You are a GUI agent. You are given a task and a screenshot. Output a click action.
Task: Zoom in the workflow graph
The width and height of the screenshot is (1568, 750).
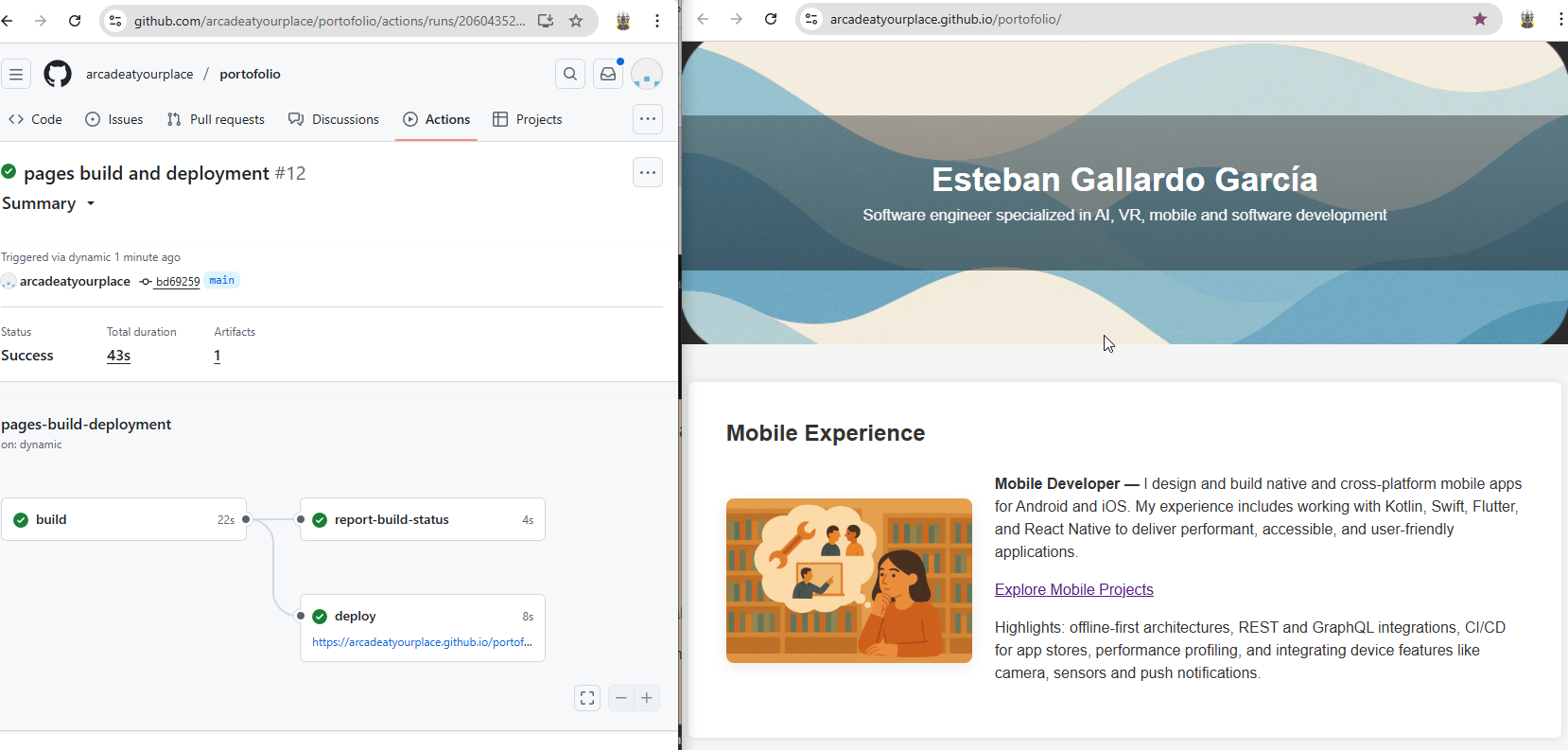click(647, 698)
